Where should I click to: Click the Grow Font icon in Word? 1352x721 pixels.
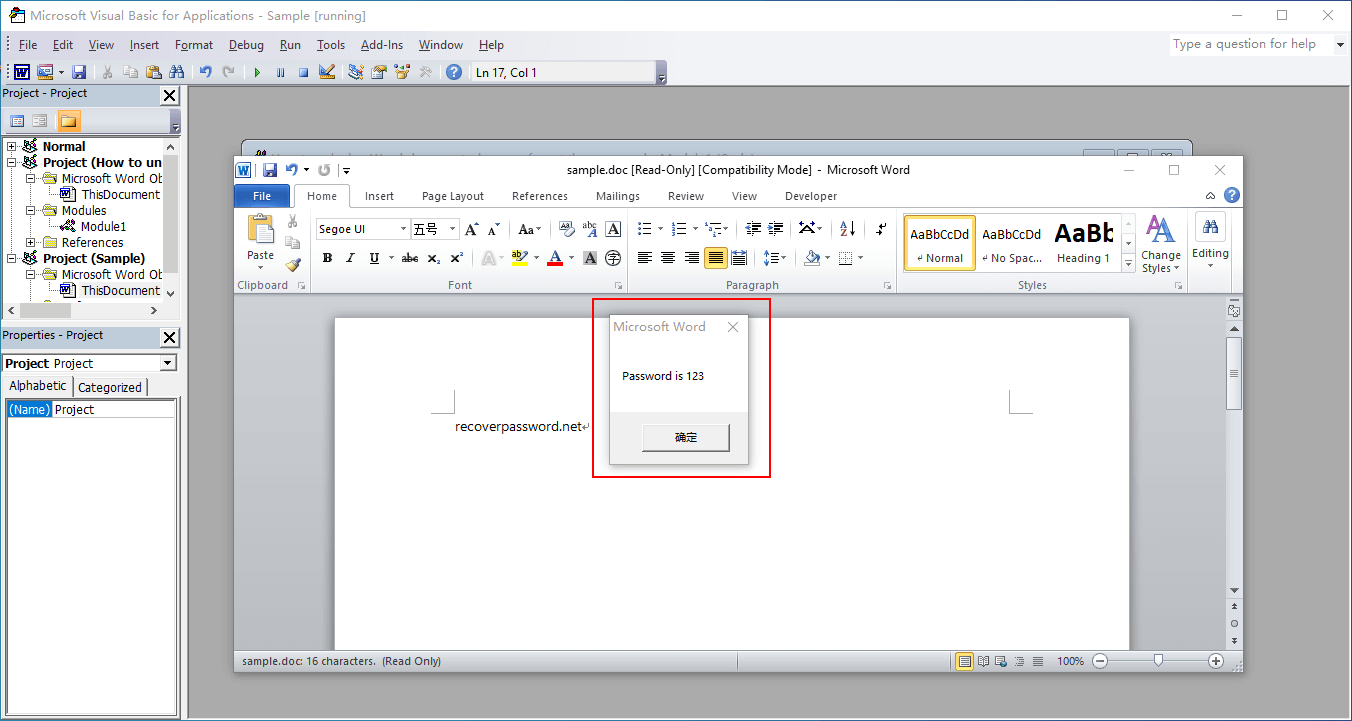[471, 229]
